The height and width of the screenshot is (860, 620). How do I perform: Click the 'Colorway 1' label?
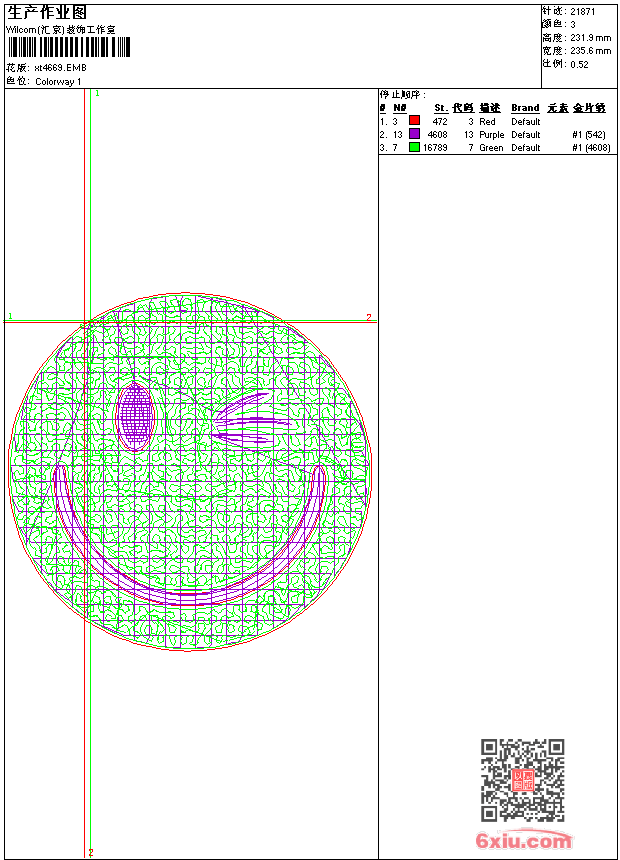pos(59,82)
